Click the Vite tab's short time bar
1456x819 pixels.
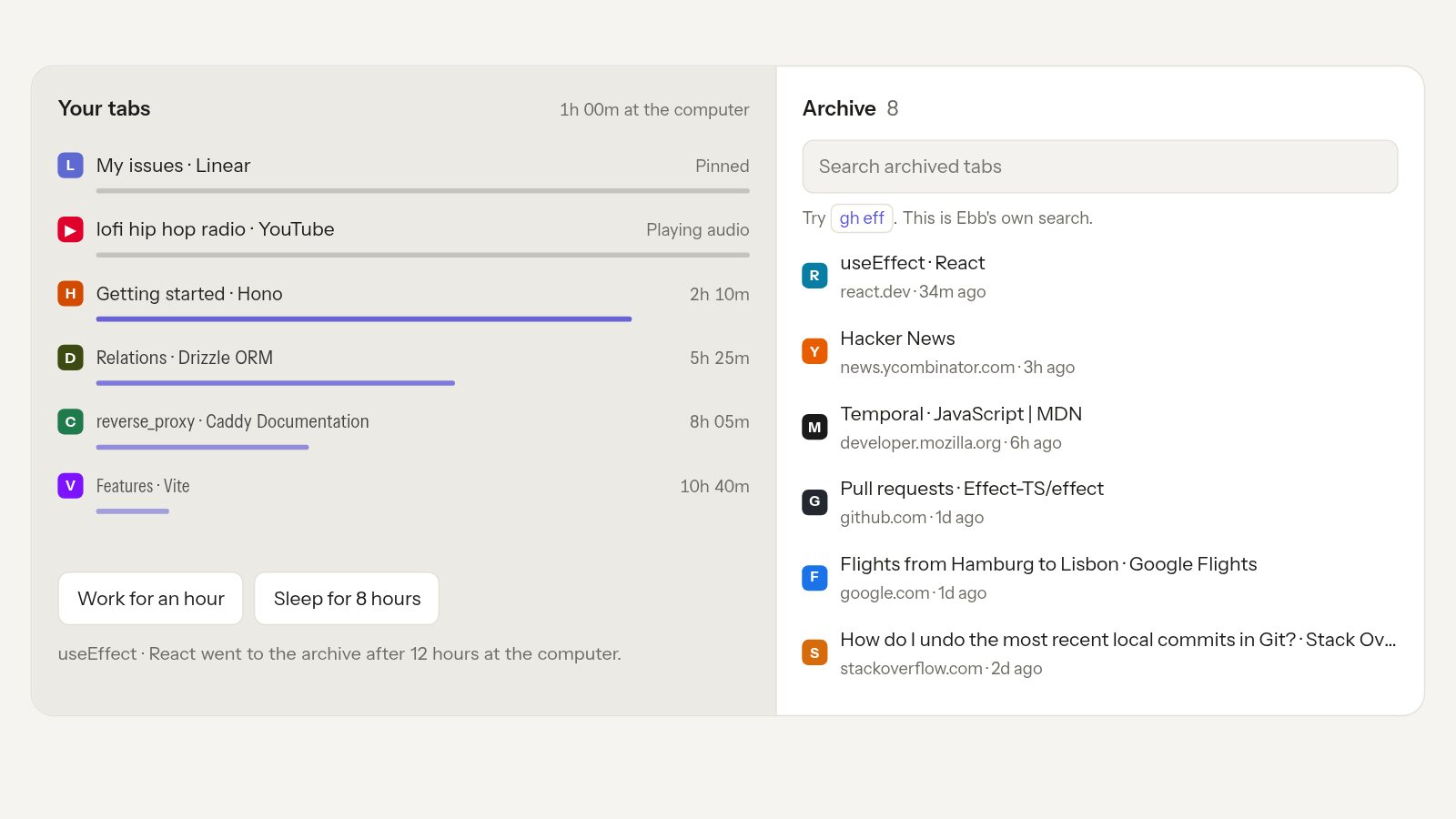[x=133, y=511]
